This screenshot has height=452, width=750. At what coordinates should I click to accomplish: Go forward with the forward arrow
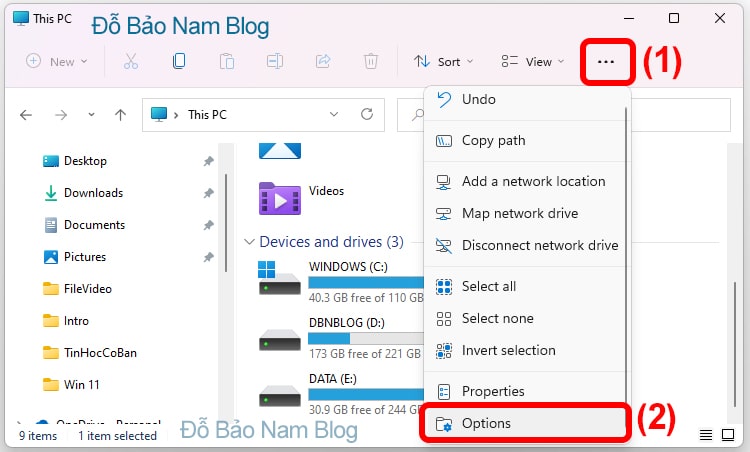61,115
